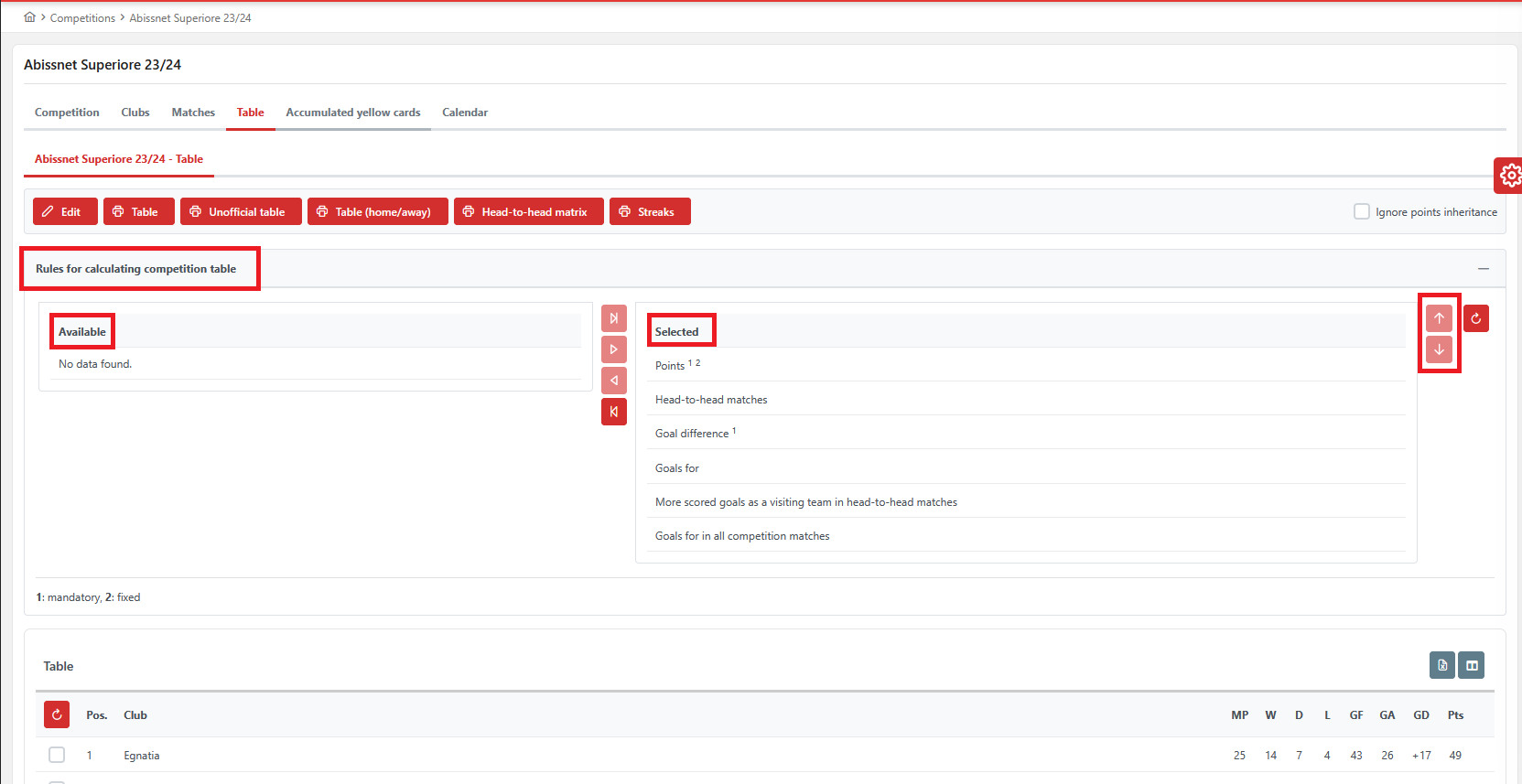Open the settings gear on right edge
Image resolution: width=1522 pixels, height=784 pixels.
click(1509, 175)
